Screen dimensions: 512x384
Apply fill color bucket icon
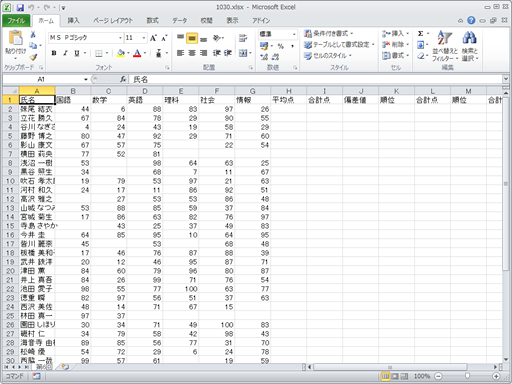[121, 53]
